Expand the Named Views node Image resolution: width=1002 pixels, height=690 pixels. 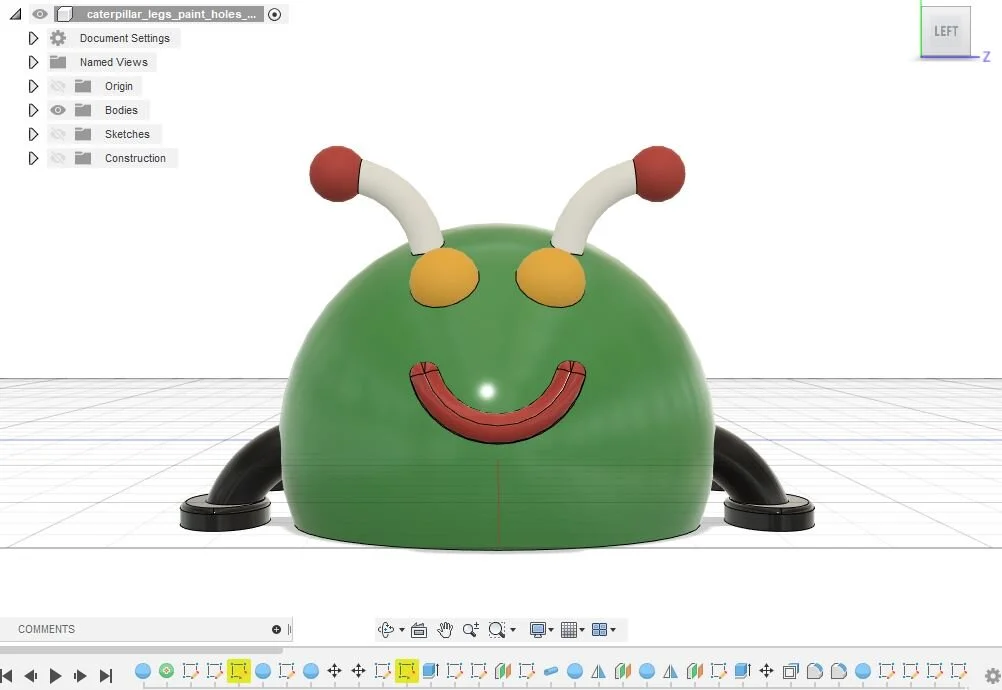(33, 62)
